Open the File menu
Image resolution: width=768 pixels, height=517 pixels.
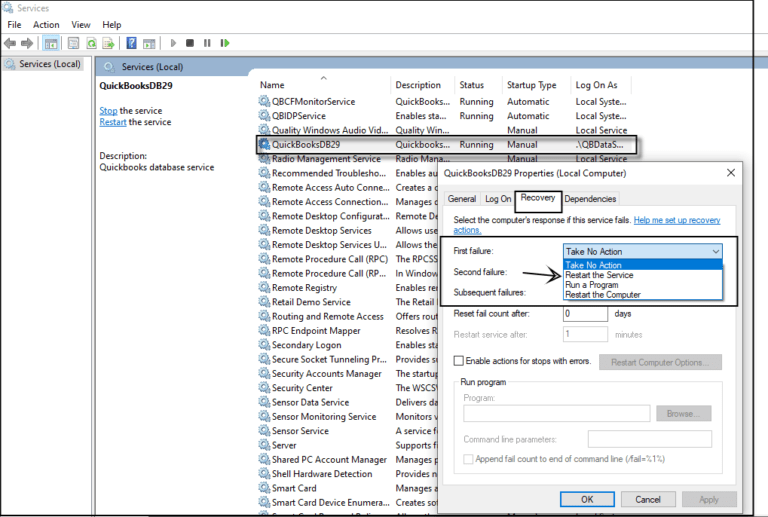point(14,24)
